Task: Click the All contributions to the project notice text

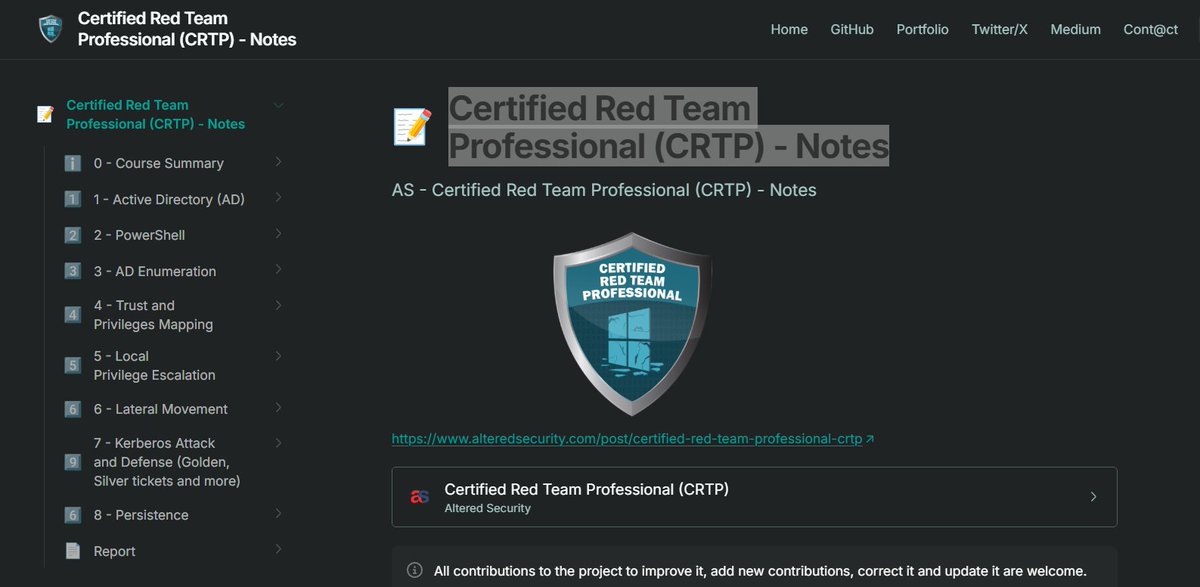Action: (x=760, y=571)
